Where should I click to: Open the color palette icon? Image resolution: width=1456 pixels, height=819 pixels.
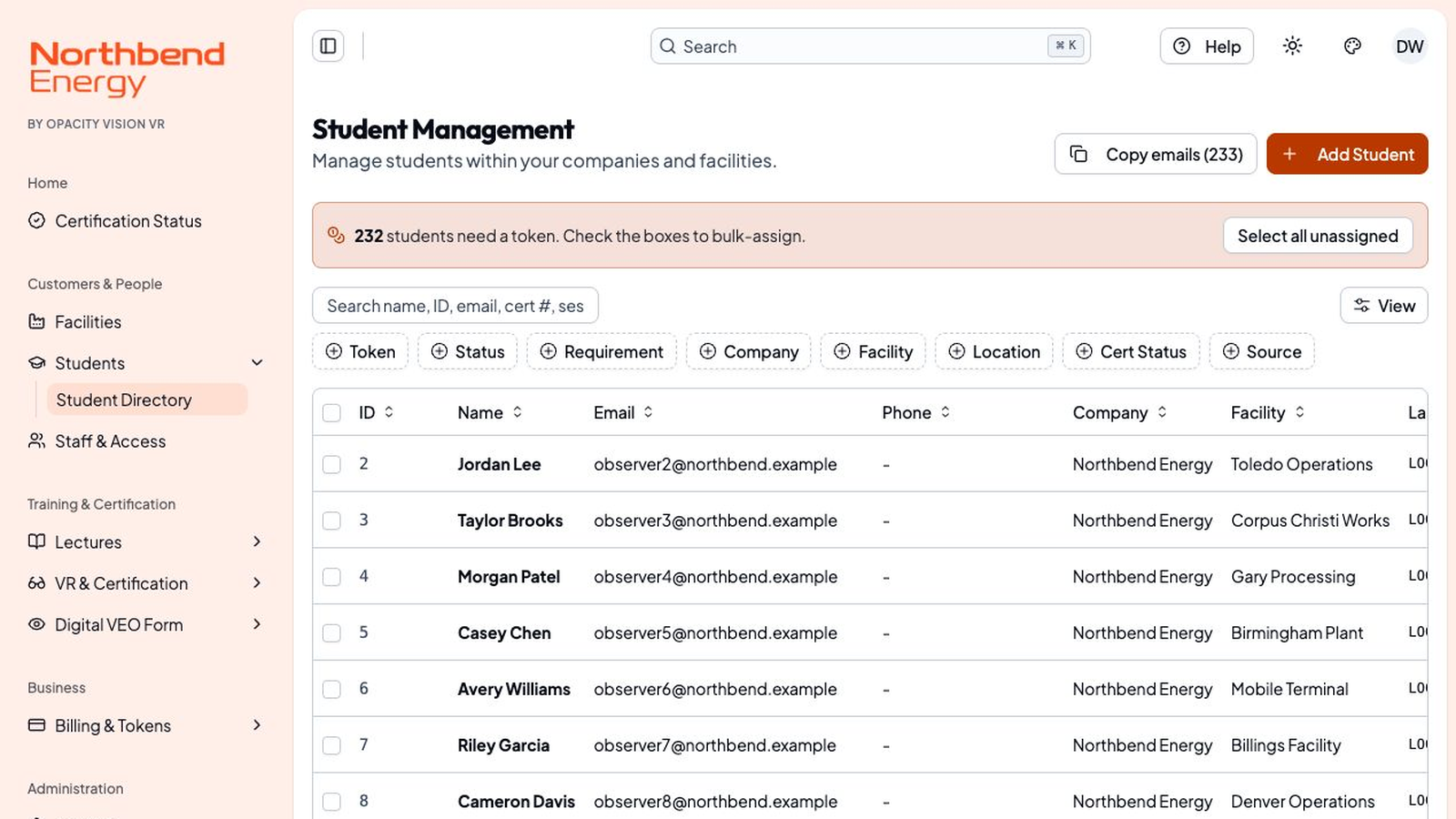[1352, 46]
